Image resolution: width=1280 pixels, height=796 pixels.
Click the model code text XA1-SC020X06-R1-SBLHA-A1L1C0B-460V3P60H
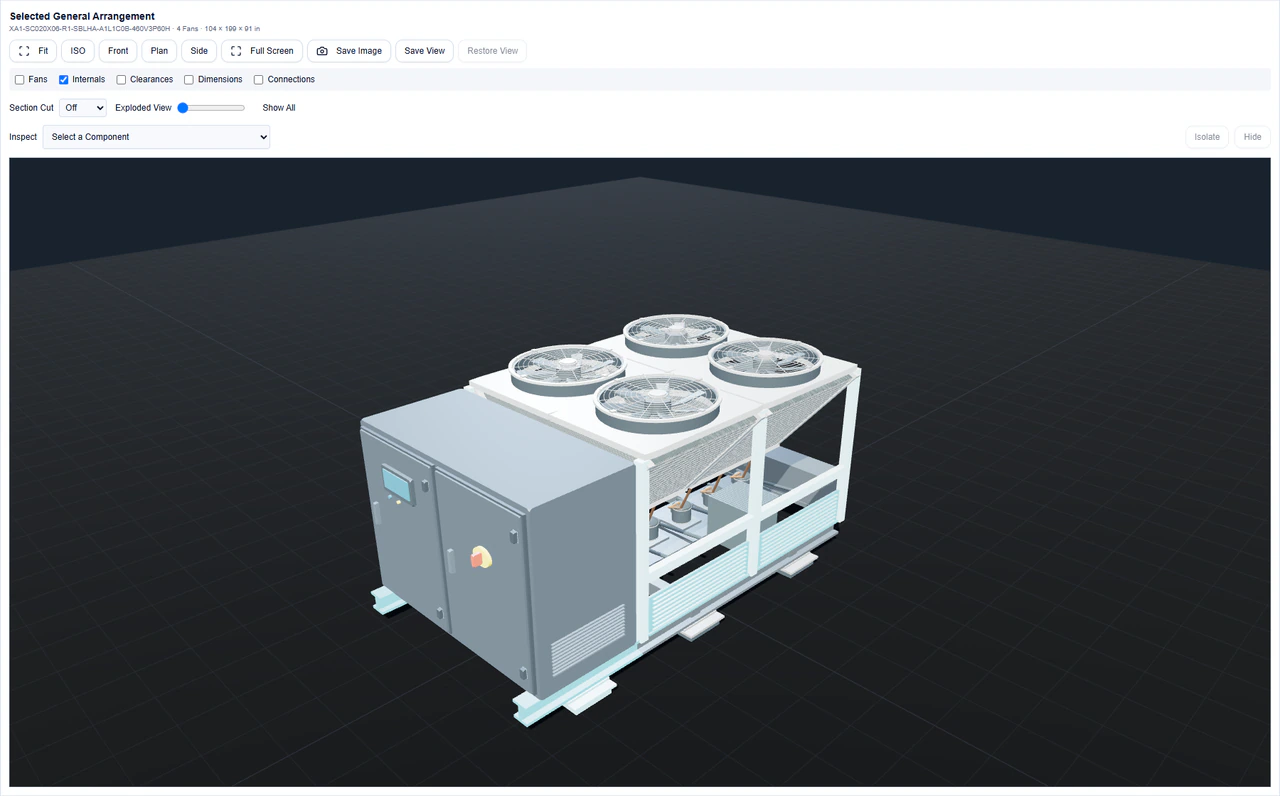pos(90,29)
